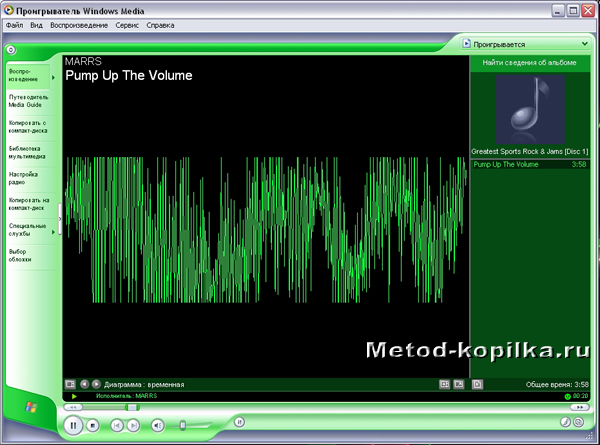Image resolution: width=600 pixels, height=445 pixels.
Task: Mute the sound with the speaker button
Action: 157,425
